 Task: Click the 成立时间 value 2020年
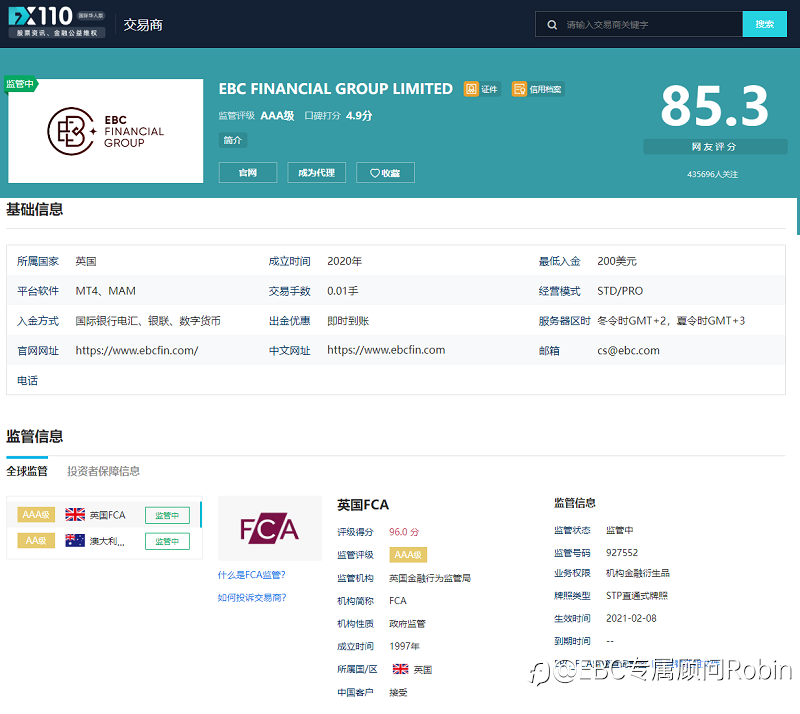(x=344, y=261)
